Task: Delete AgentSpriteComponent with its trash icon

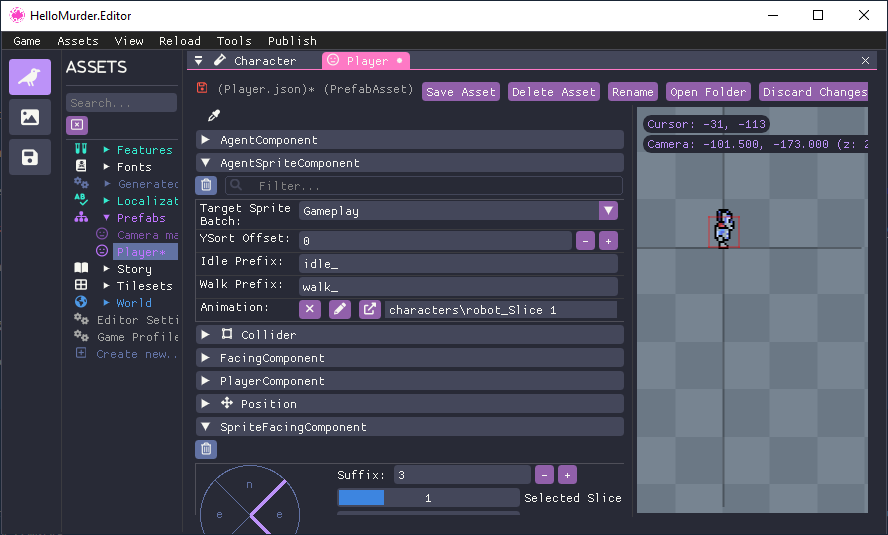Action: coord(206,185)
